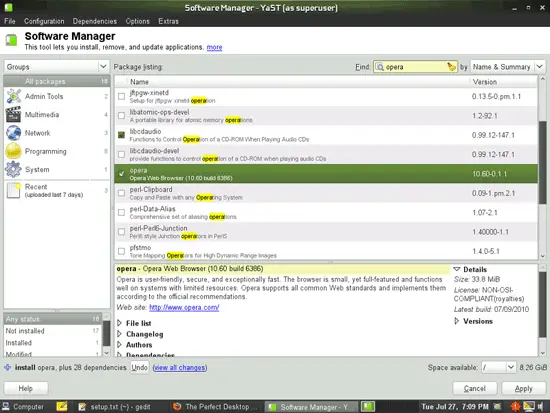Click the Apply button

tap(523, 388)
